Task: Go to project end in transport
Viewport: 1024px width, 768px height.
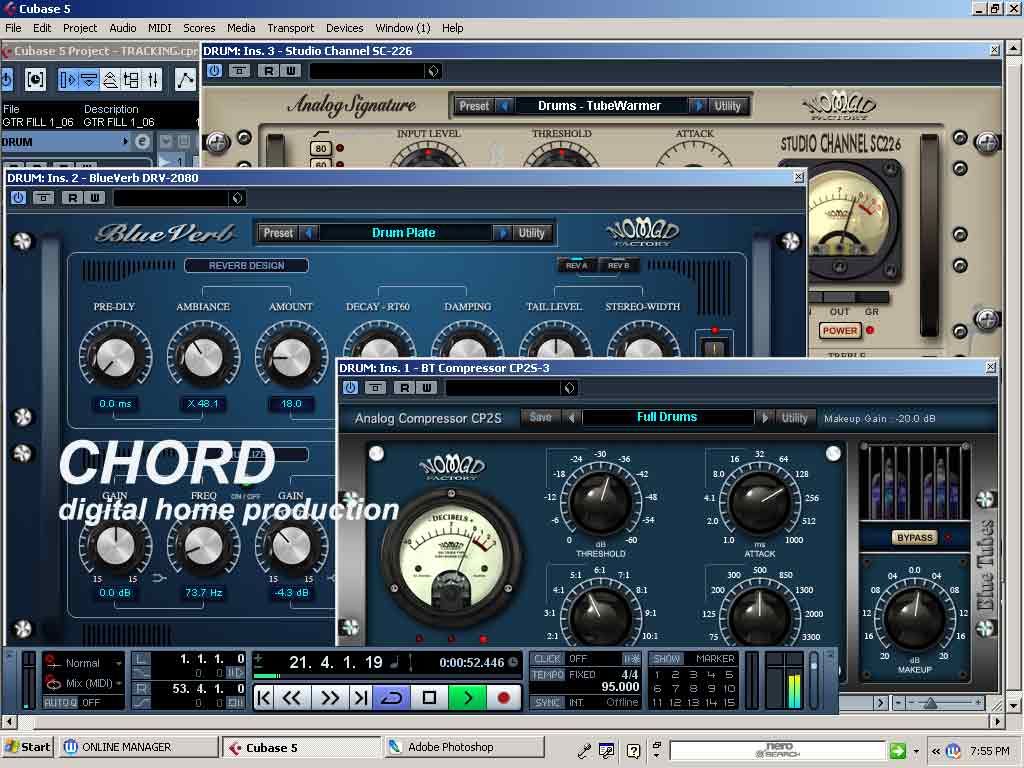Action: click(x=360, y=697)
